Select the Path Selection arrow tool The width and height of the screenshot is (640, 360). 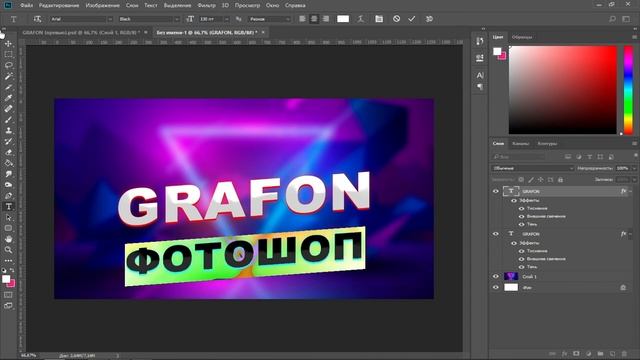(x=8, y=218)
